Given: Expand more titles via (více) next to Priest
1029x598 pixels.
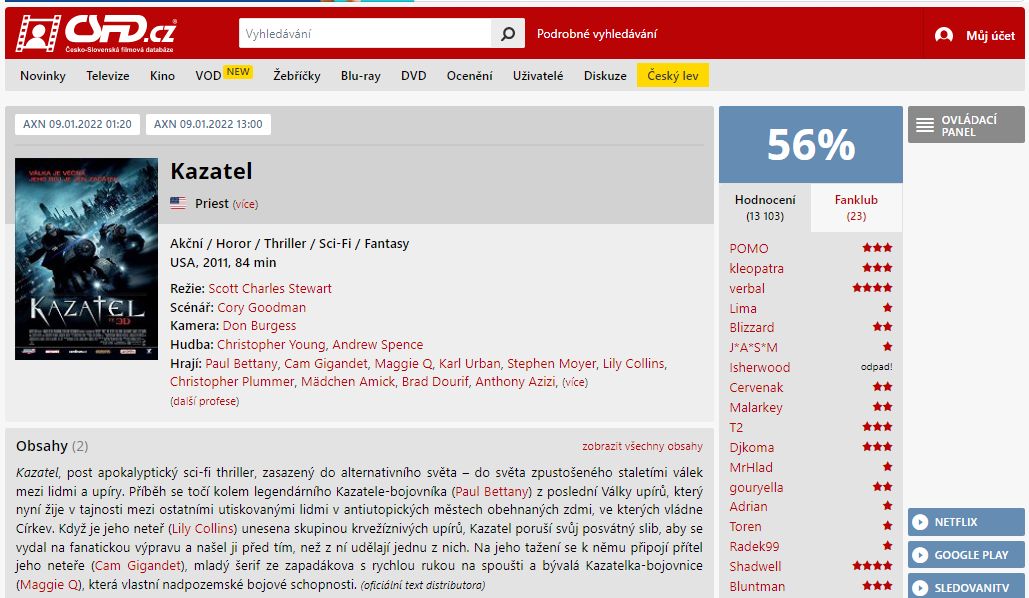Looking at the screenshot, I should coord(245,204).
